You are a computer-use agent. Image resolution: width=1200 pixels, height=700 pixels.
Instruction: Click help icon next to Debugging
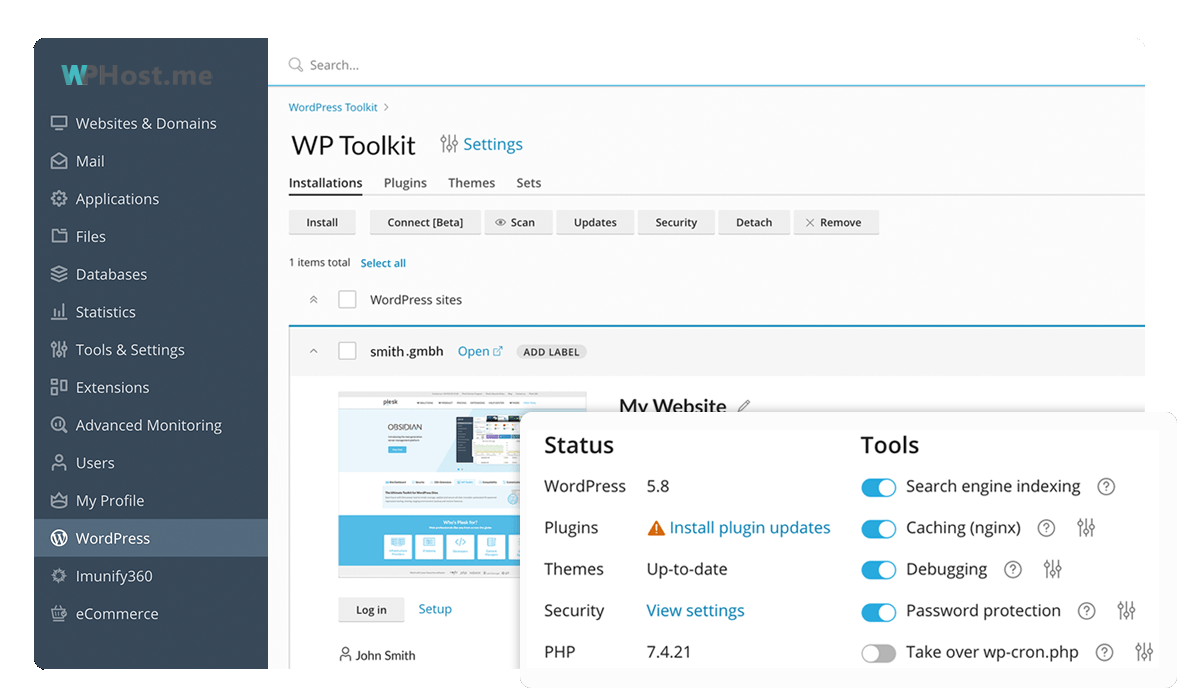tap(1013, 570)
